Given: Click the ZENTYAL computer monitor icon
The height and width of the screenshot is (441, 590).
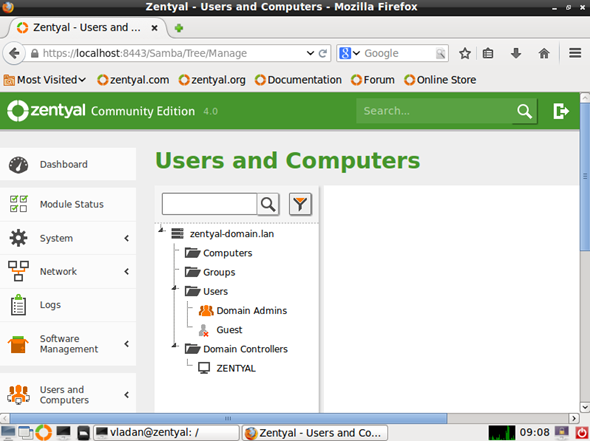Looking at the screenshot, I should point(204,368).
